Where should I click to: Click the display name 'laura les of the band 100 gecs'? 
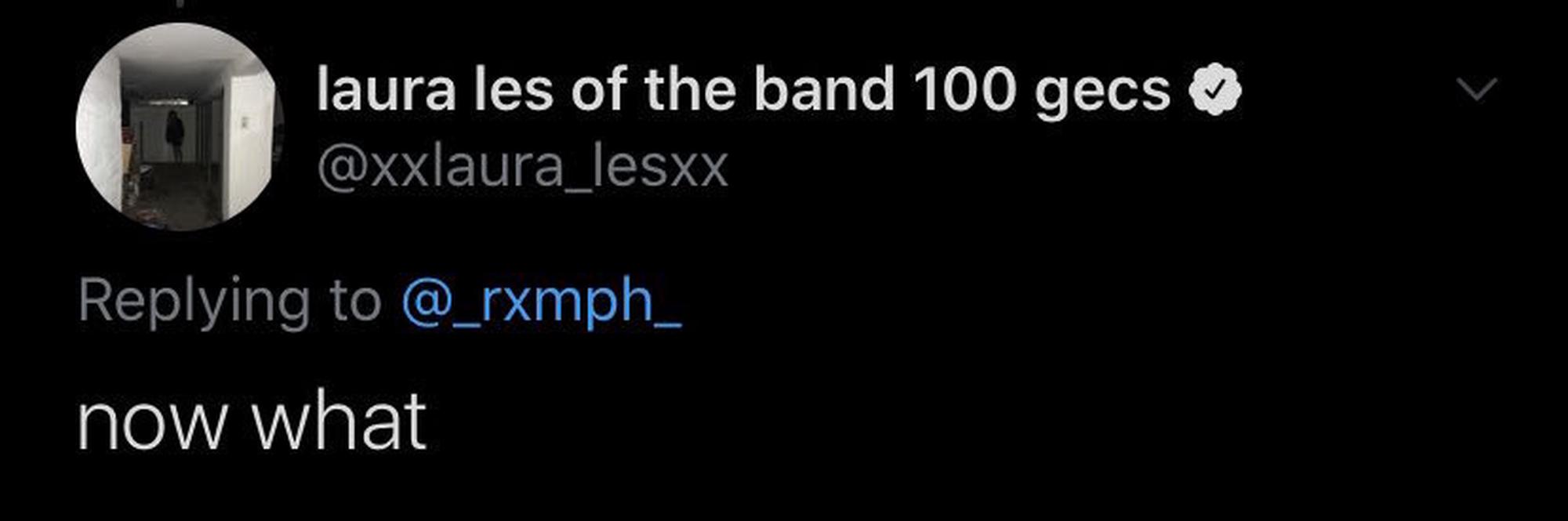click(x=742, y=90)
